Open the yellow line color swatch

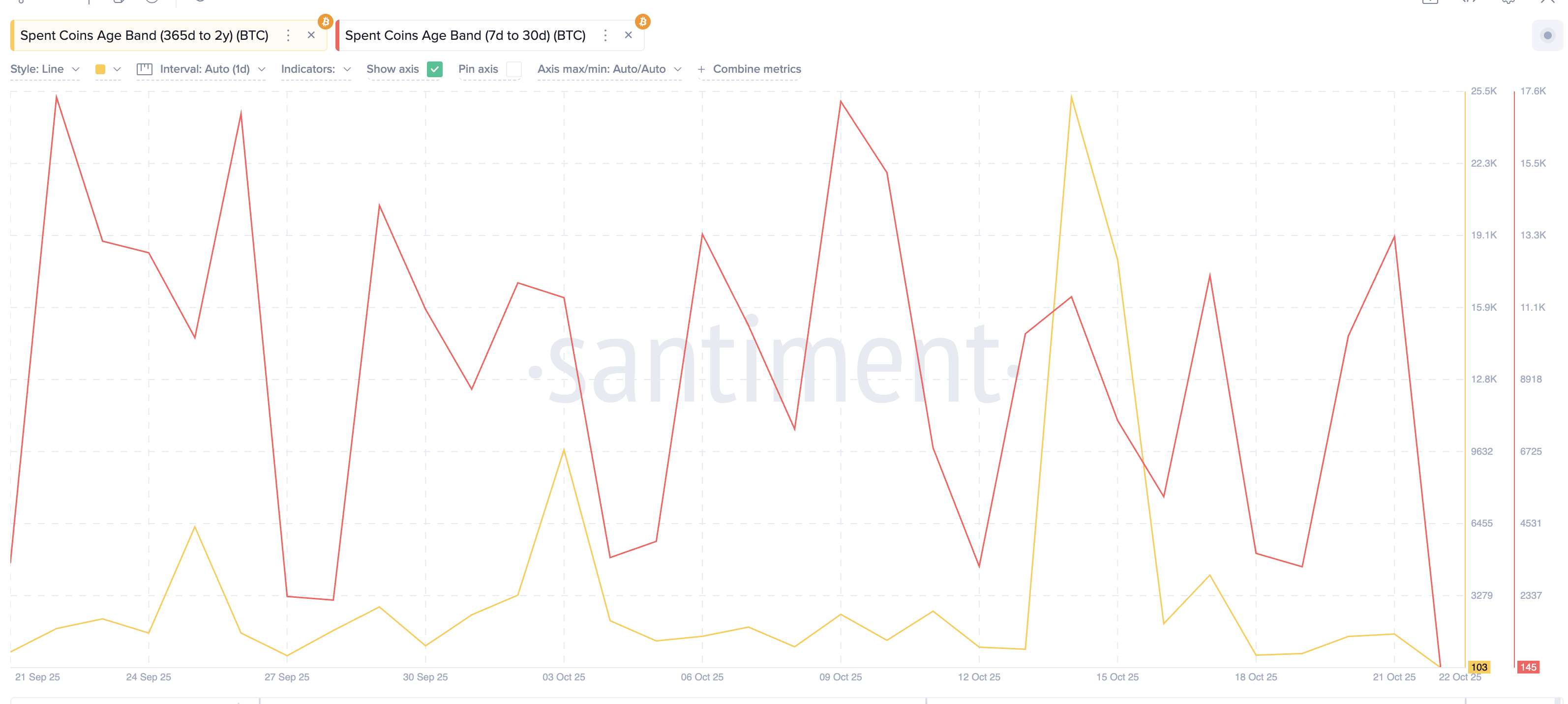(x=101, y=69)
